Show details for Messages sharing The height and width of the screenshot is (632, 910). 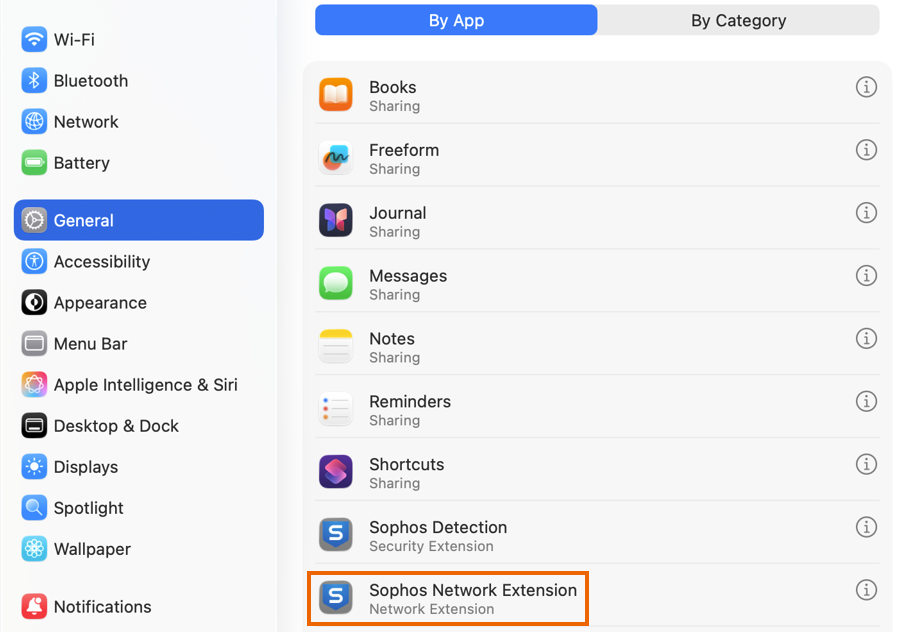click(866, 276)
